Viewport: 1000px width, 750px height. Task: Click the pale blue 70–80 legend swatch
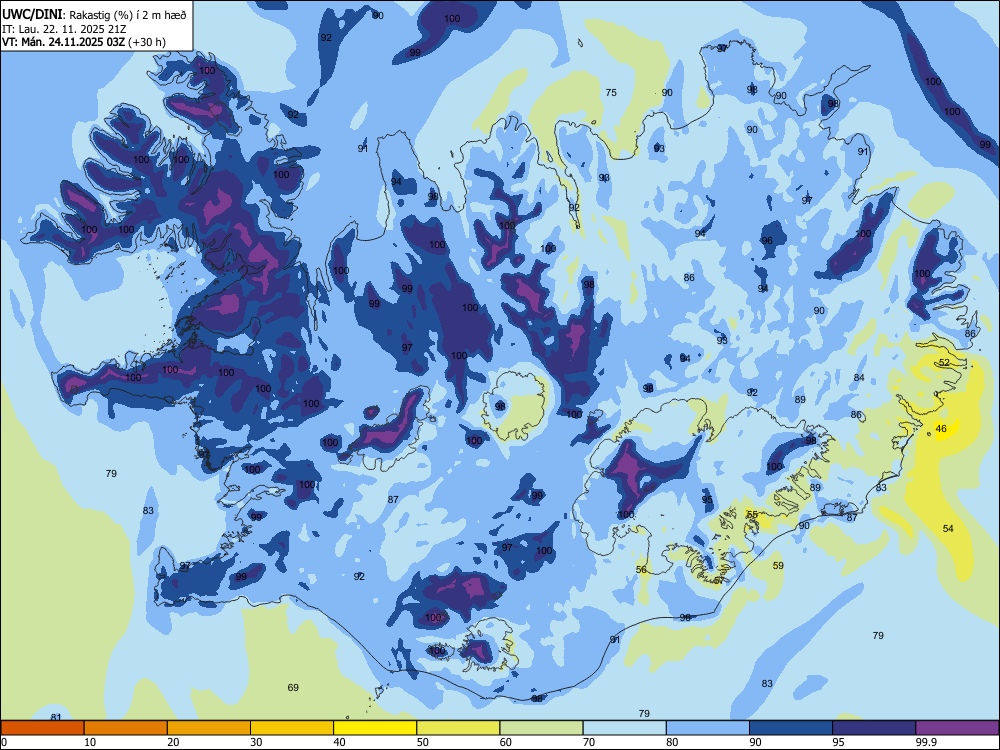[x=625, y=728]
